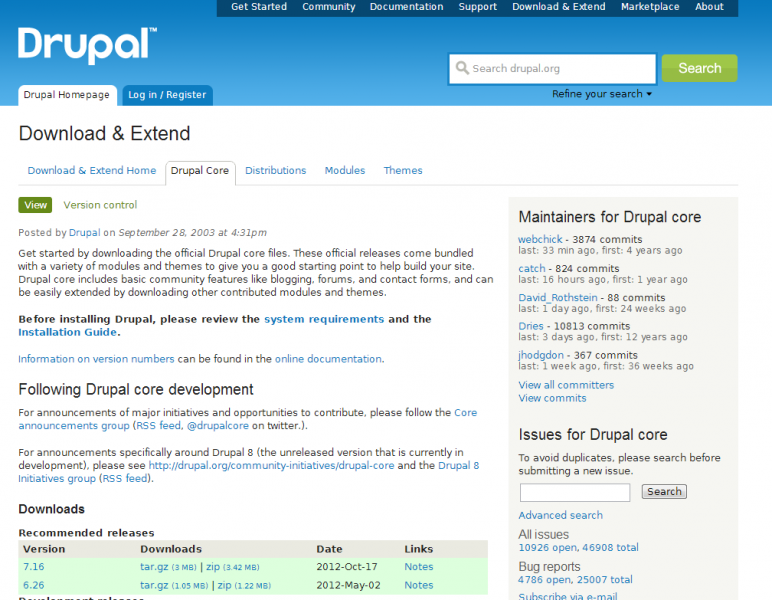Open the Get Started menu item
This screenshot has height=600, width=772.
click(x=259, y=7)
